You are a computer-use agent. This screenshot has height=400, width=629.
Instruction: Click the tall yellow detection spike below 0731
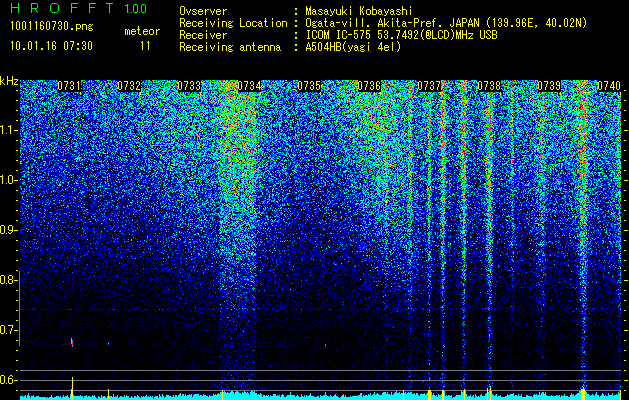72,388
